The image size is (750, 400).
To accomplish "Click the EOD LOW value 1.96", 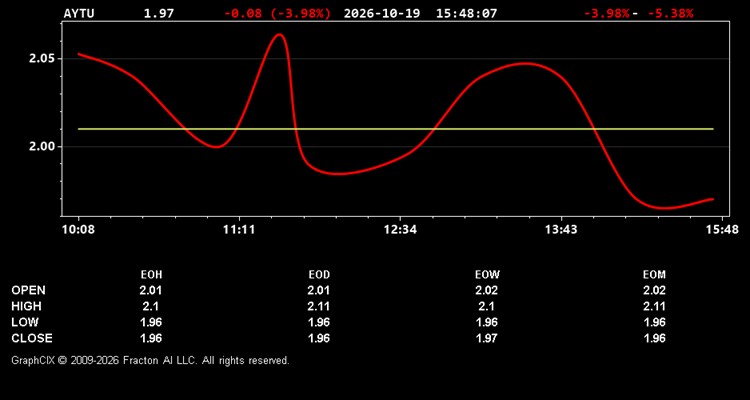I will point(319,322).
